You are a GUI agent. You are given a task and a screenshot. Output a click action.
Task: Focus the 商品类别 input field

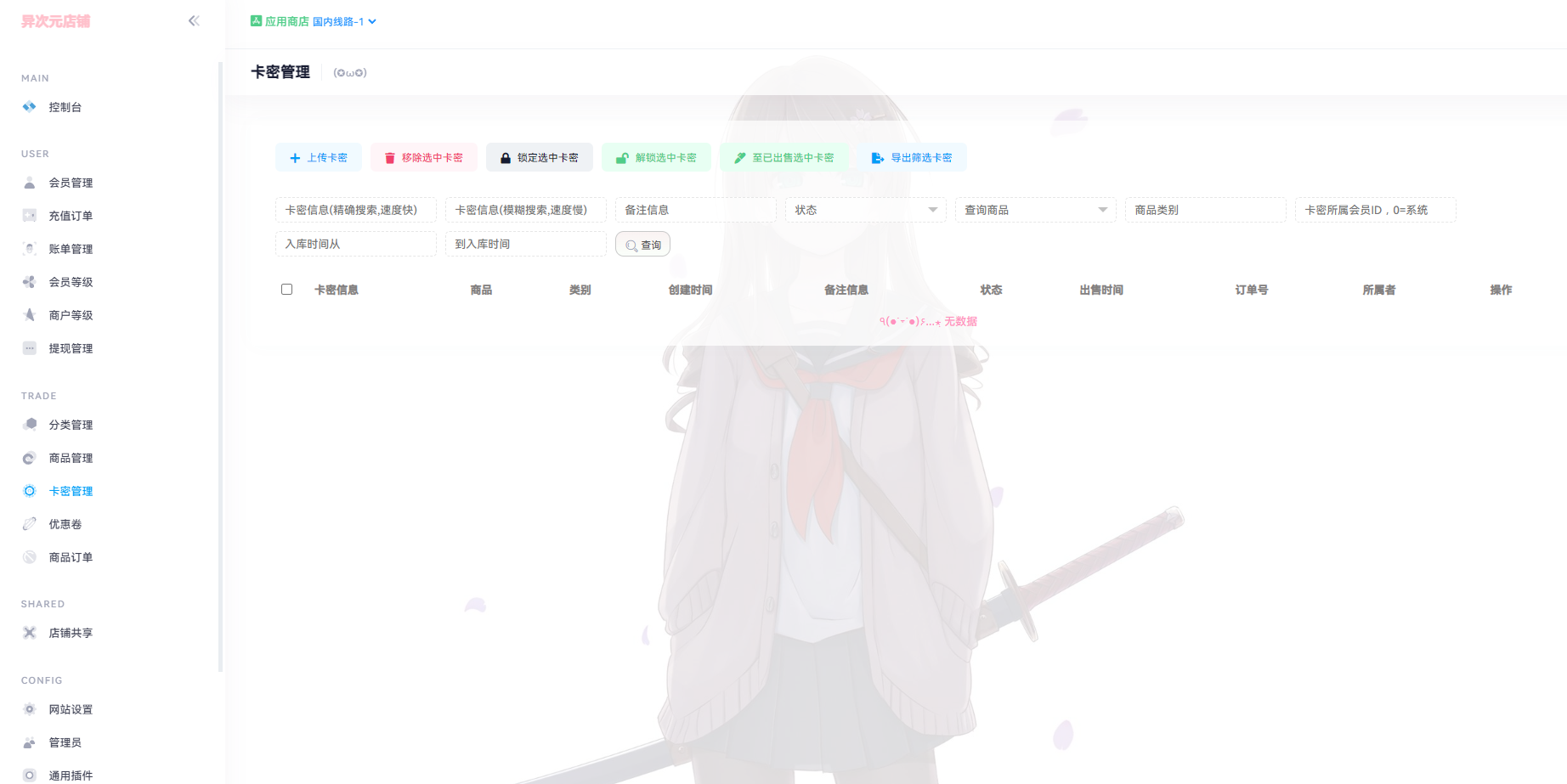click(x=1205, y=210)
